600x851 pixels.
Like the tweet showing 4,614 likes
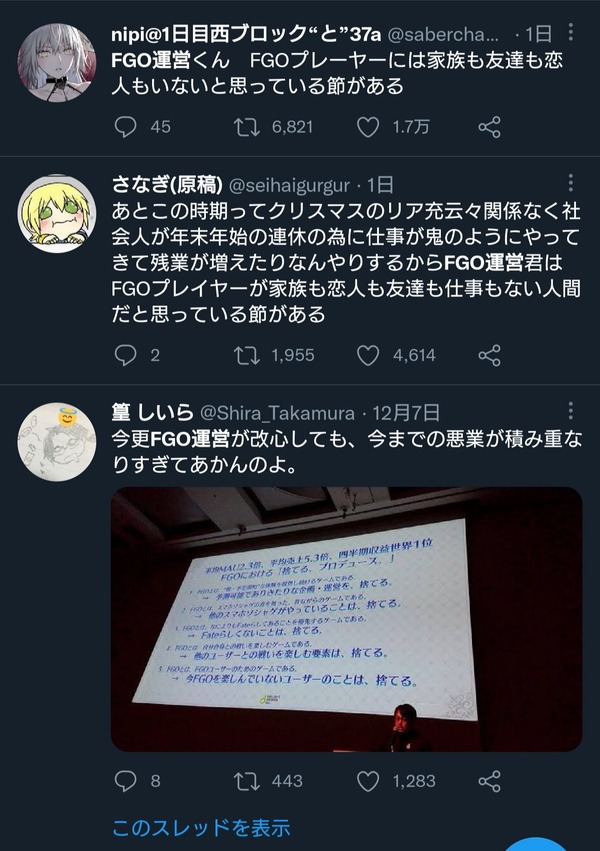click(x=368, y=355)
